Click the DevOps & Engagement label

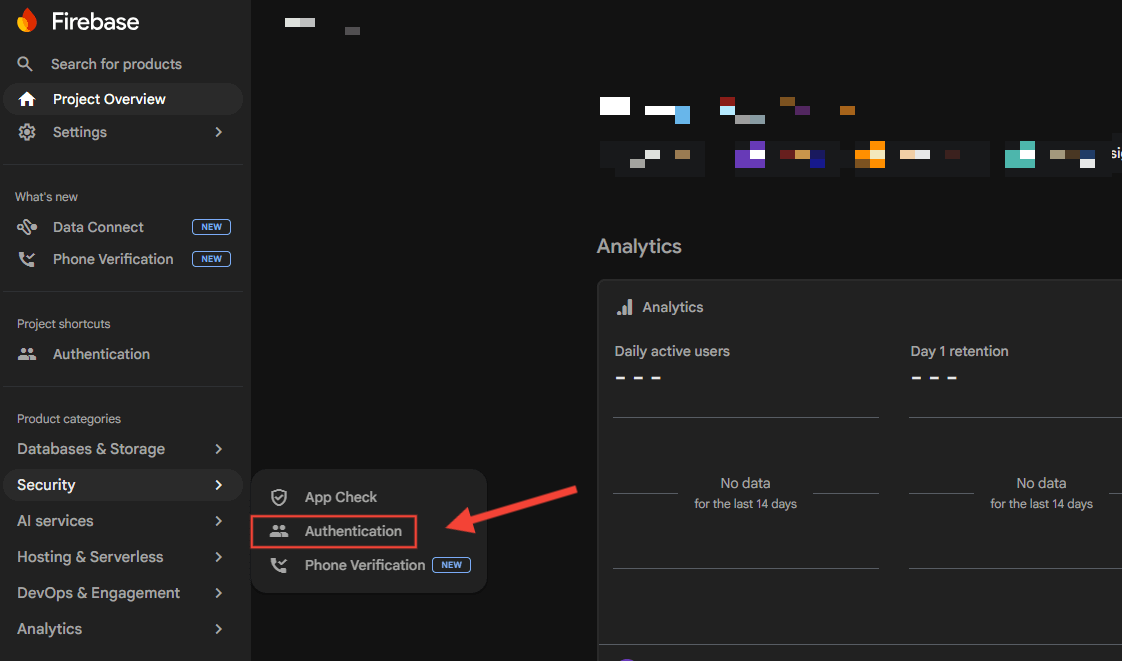99,593
